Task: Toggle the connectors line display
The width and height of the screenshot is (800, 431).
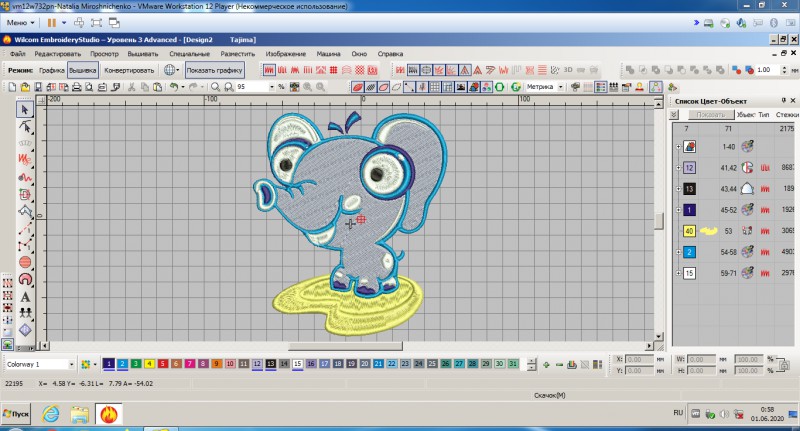Action: (x=409, y=87)
